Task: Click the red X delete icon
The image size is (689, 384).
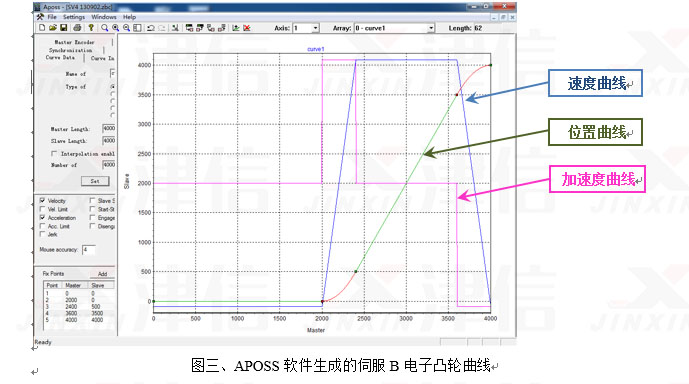Action: [247, 28]
